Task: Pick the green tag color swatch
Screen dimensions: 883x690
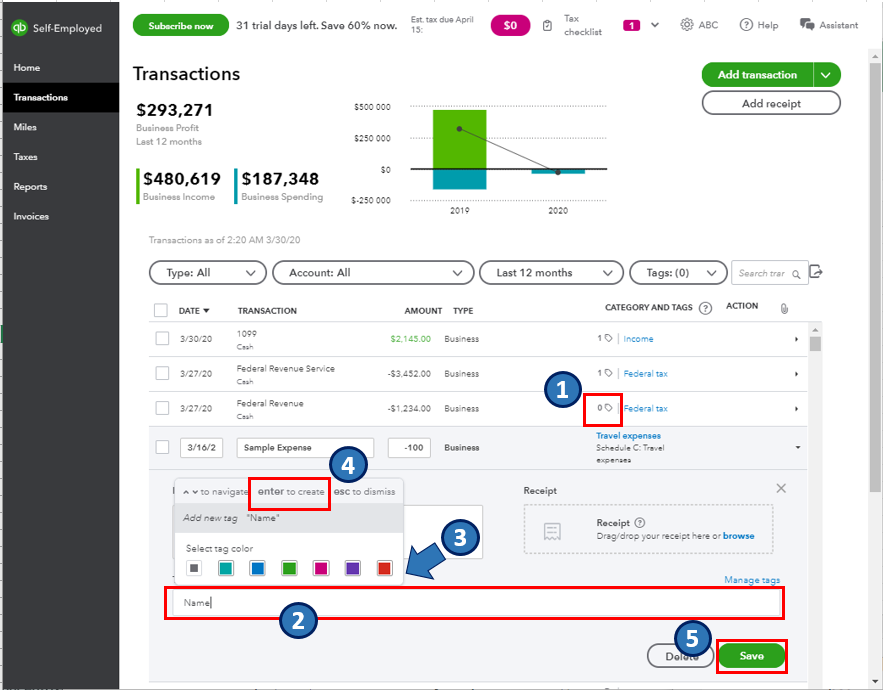Action: pos(289,568)
